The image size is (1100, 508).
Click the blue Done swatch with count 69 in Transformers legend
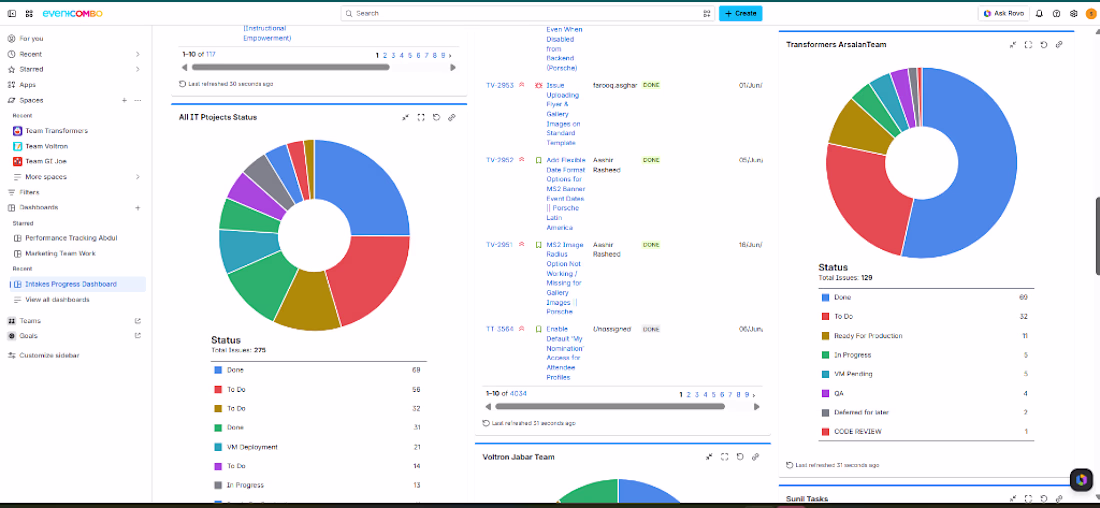[825, 298]
